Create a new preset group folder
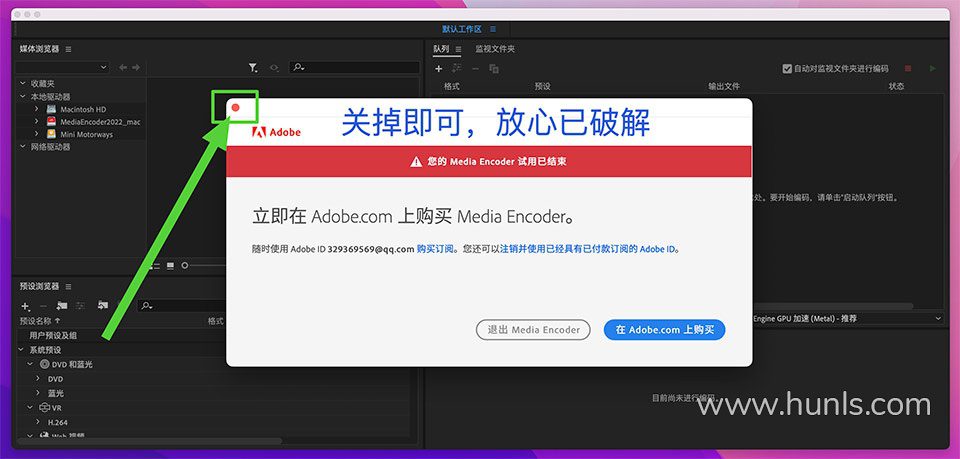Viewport: 960px width, 459px height. (x=62, y=305)
